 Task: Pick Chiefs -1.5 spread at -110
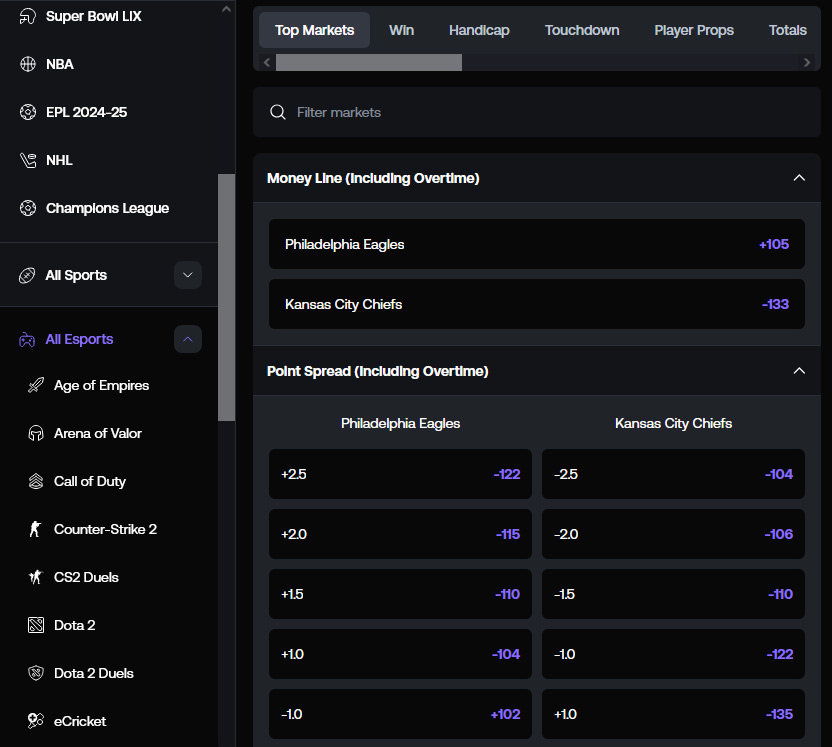(x=673, y=594)
